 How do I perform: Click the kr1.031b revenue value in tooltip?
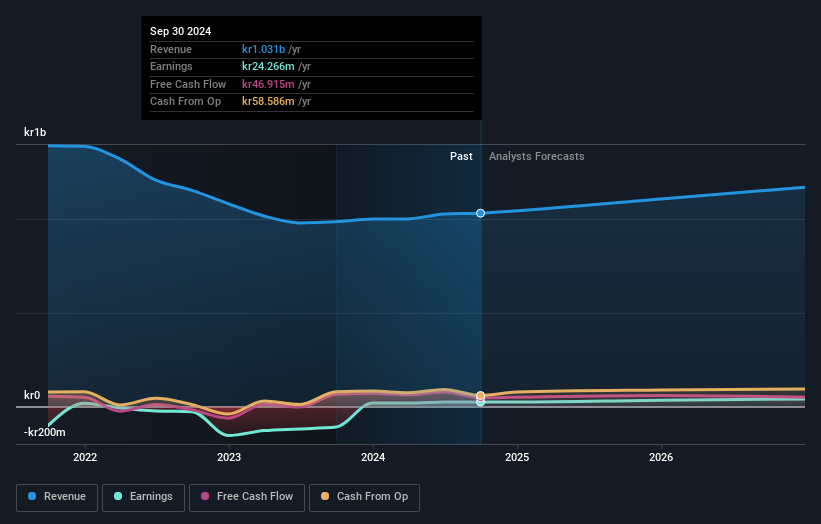click(263, 49)
